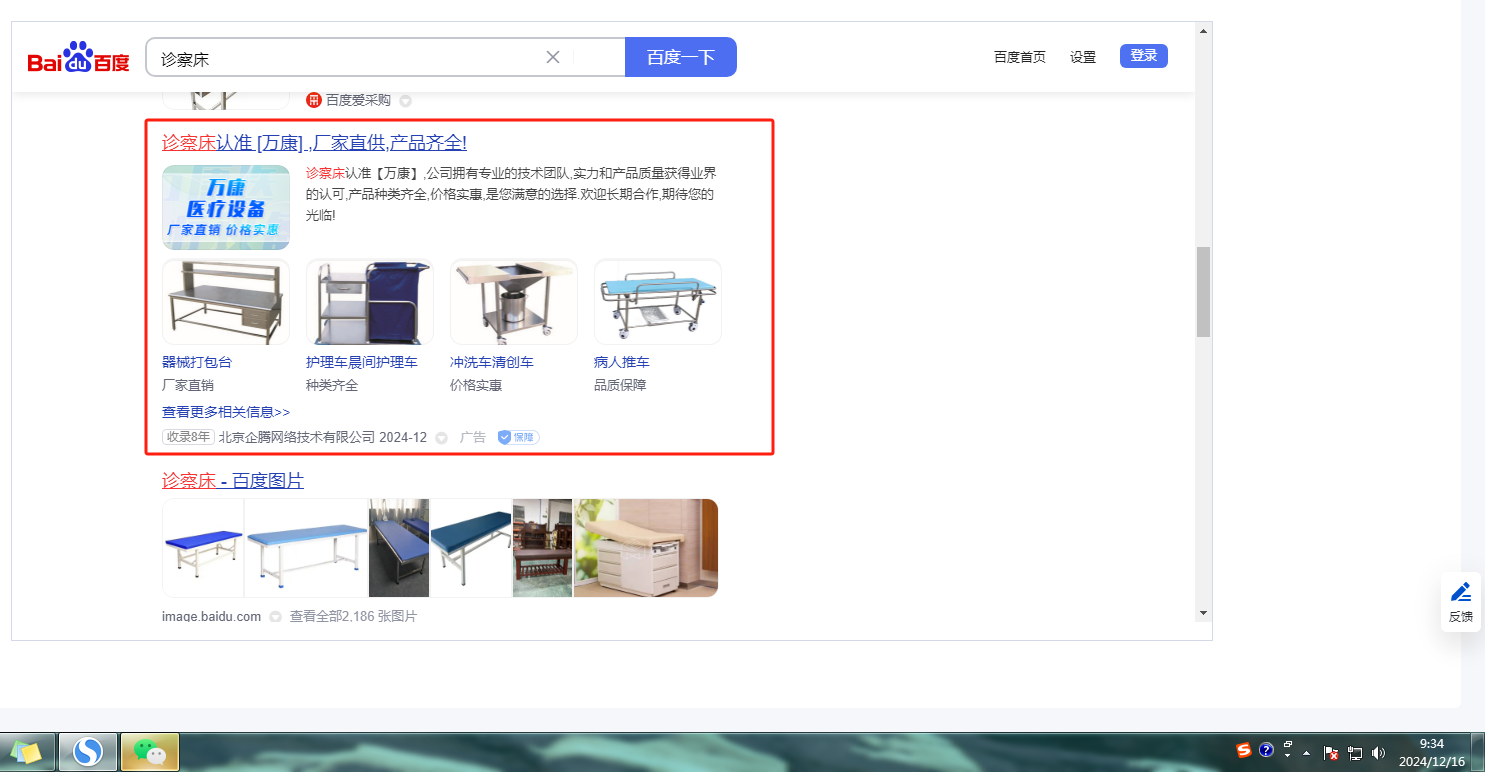Click the 收录8年 badge
Image resolution: width=1485 pixels, height=772 pixels.
[x=189, y=437]
